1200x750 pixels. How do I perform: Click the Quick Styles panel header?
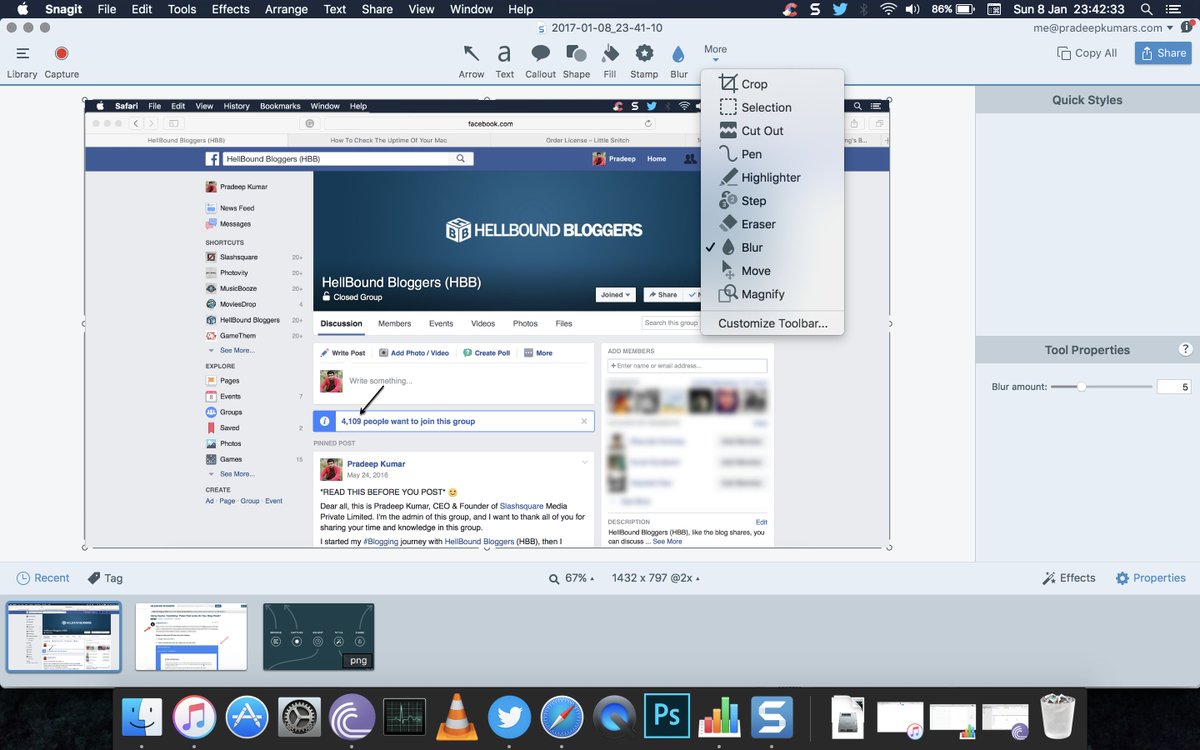coord(1087,100)
